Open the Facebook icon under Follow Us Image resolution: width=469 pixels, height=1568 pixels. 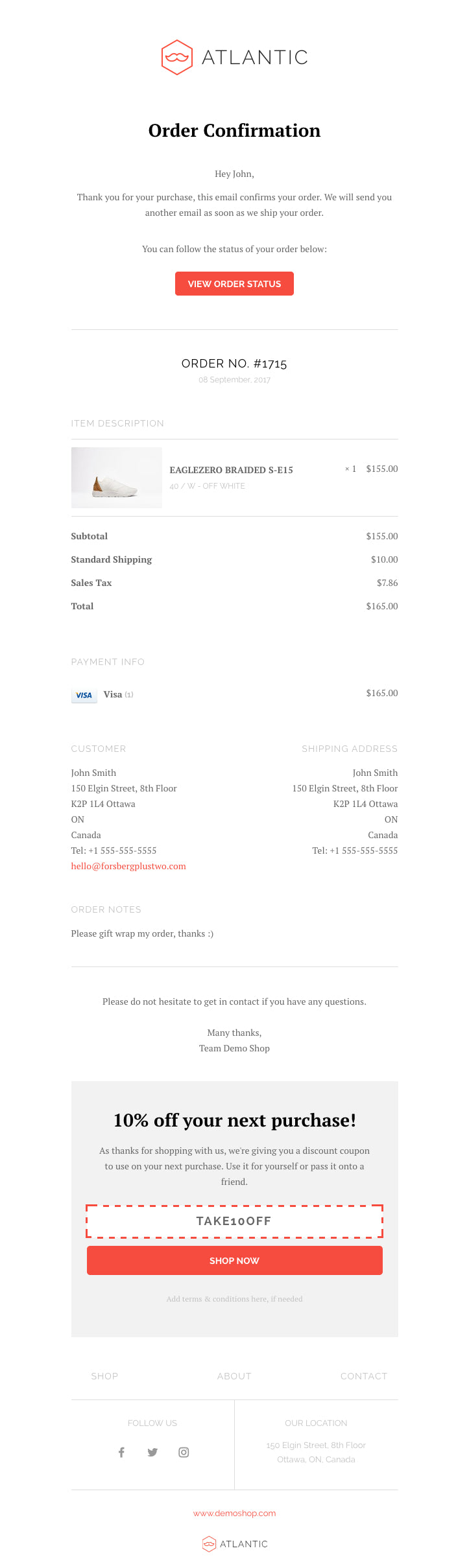point(121,1452)
